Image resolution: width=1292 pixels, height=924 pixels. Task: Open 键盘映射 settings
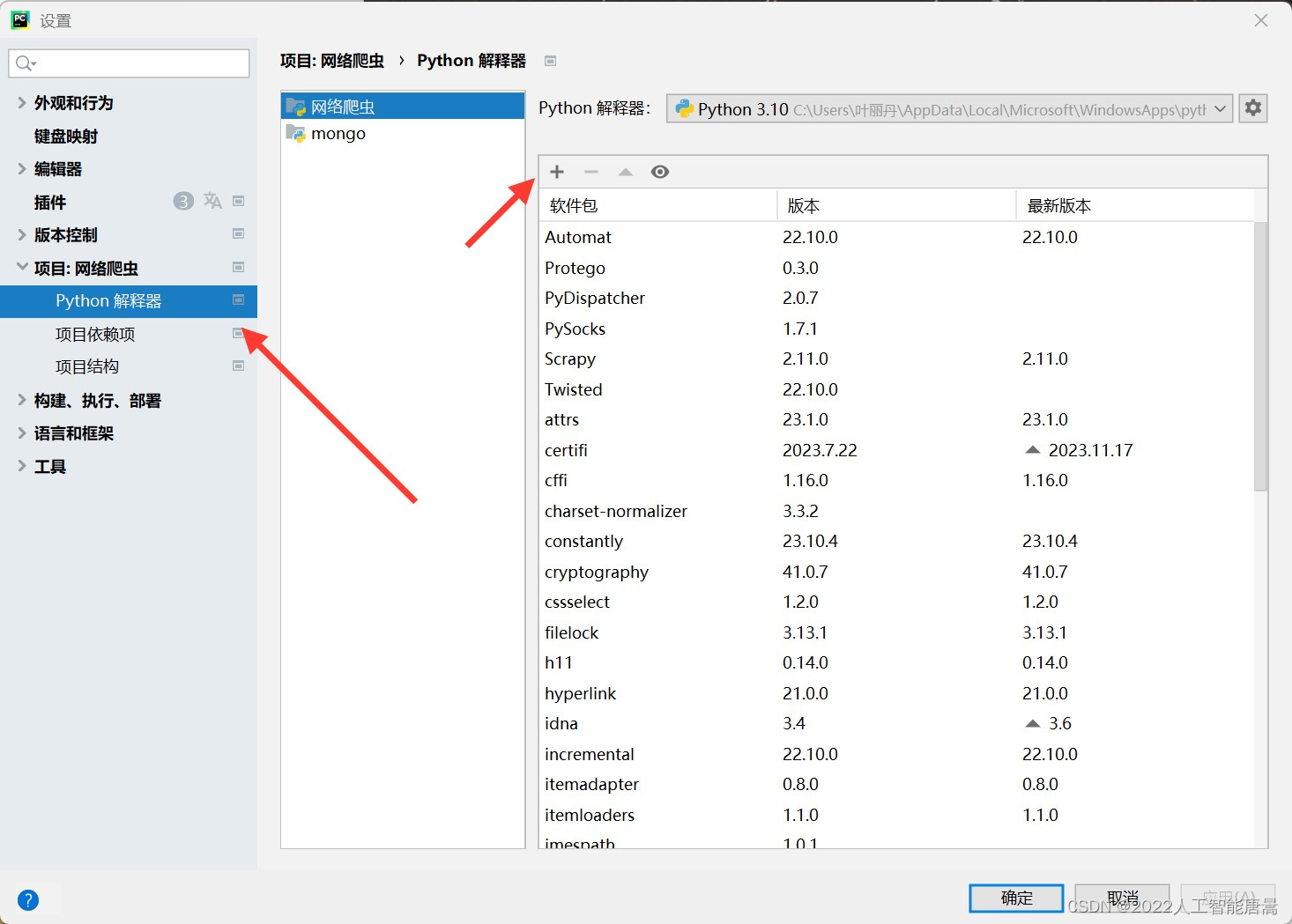pyautogui.click(x=66, y=136)
